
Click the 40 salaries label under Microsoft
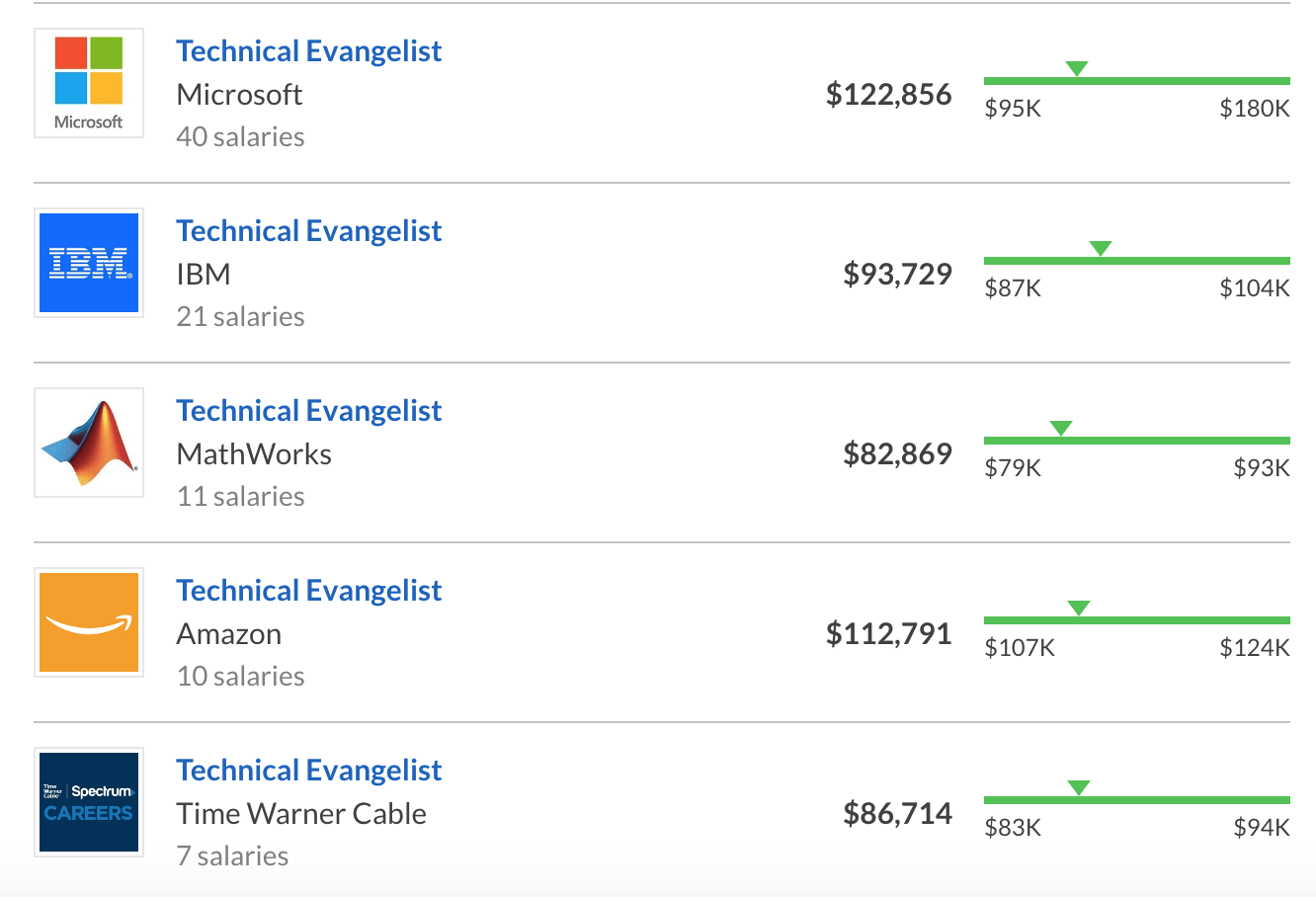(240, 137)
